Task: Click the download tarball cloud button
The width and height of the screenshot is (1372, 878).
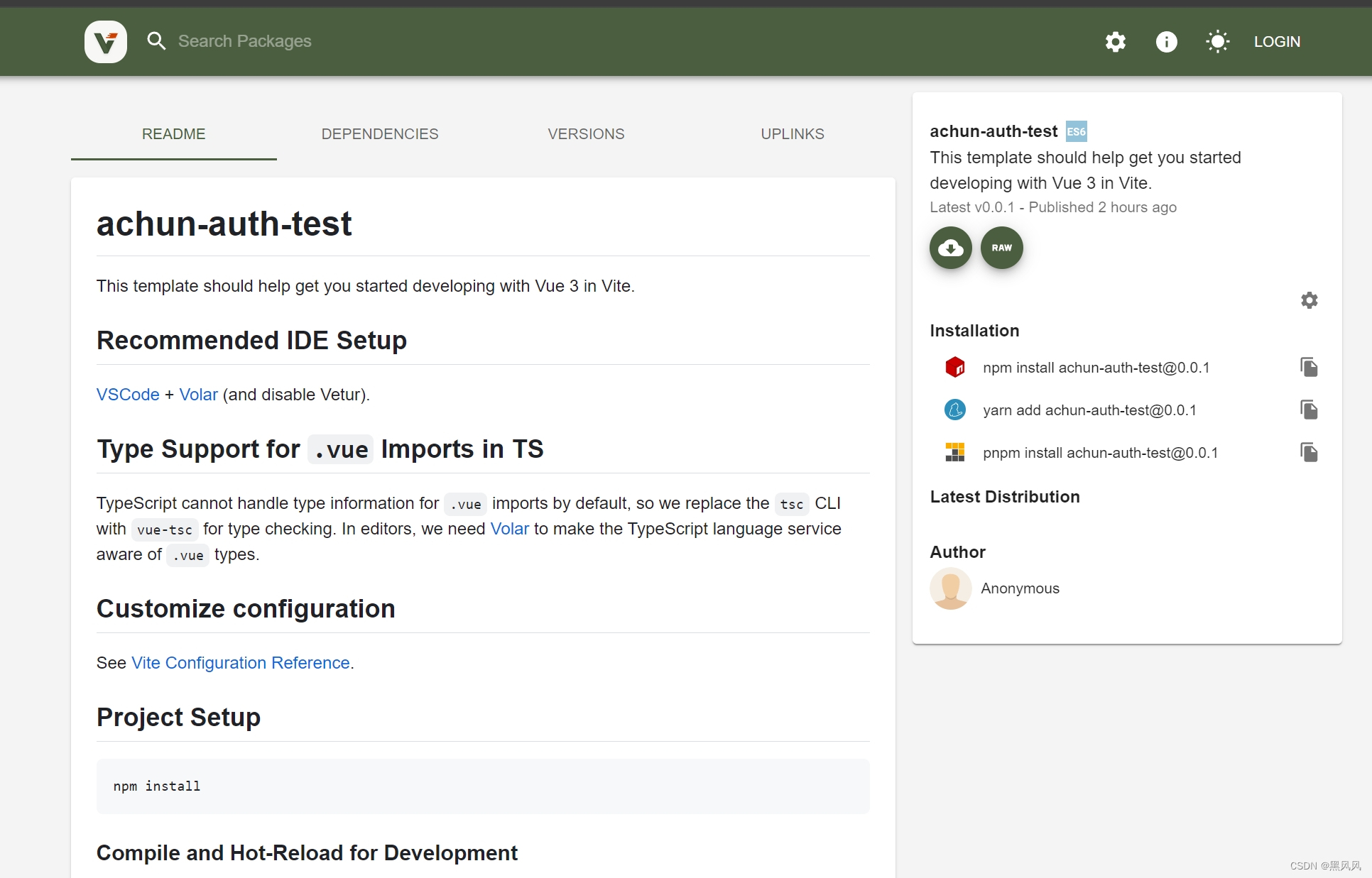Action: click(x=951, y=248)
